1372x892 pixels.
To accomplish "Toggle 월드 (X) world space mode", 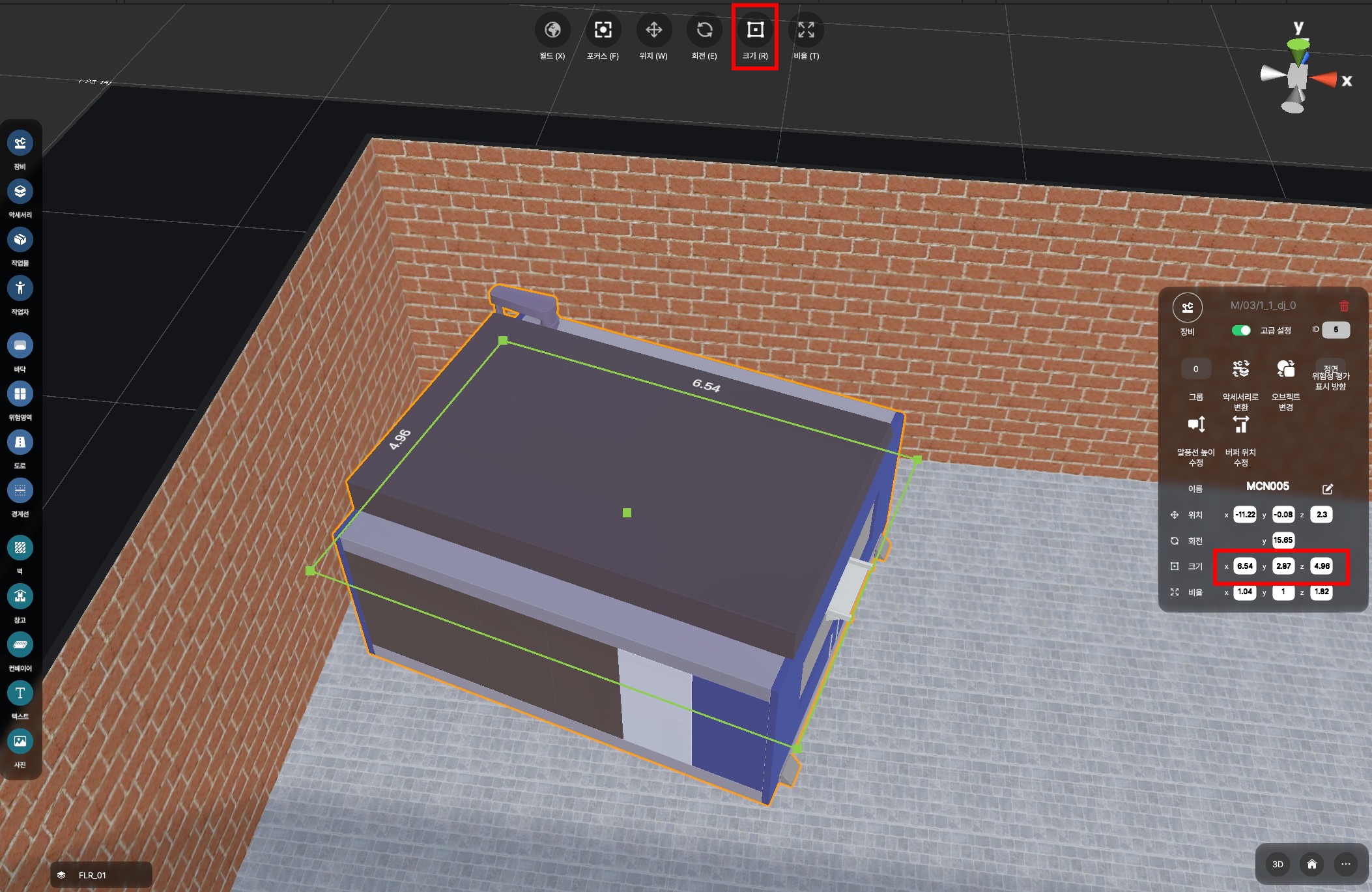I will [x=552, y=31].
